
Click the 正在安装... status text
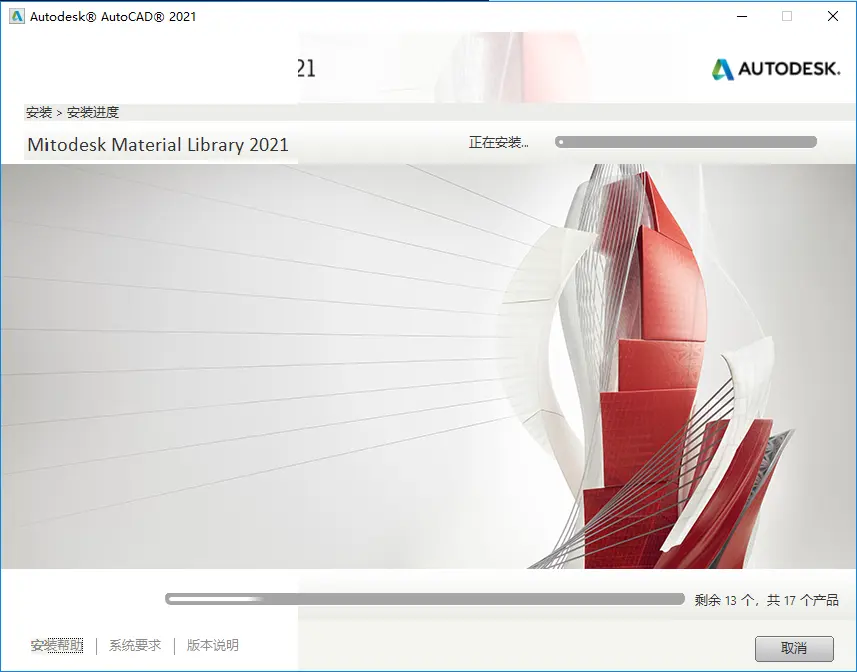[x=498, y=143]
